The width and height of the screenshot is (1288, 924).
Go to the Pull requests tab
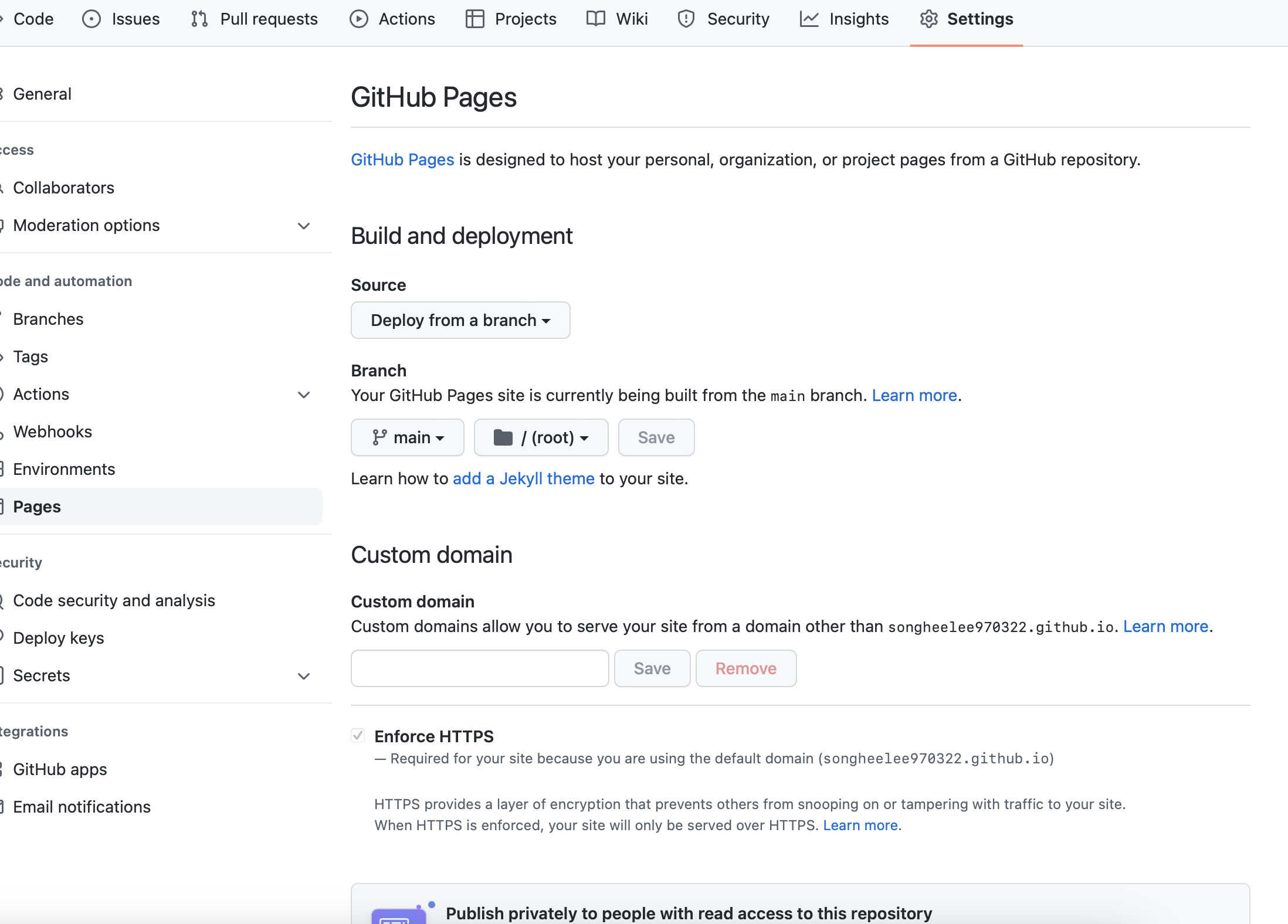pos(255,19)
